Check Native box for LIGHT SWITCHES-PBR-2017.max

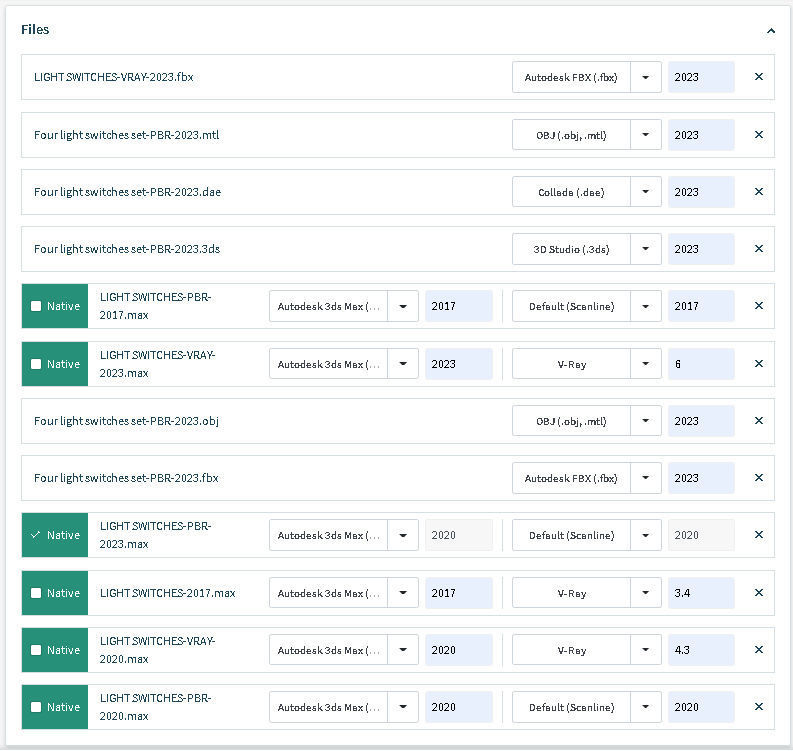click(x=36, y=306)
